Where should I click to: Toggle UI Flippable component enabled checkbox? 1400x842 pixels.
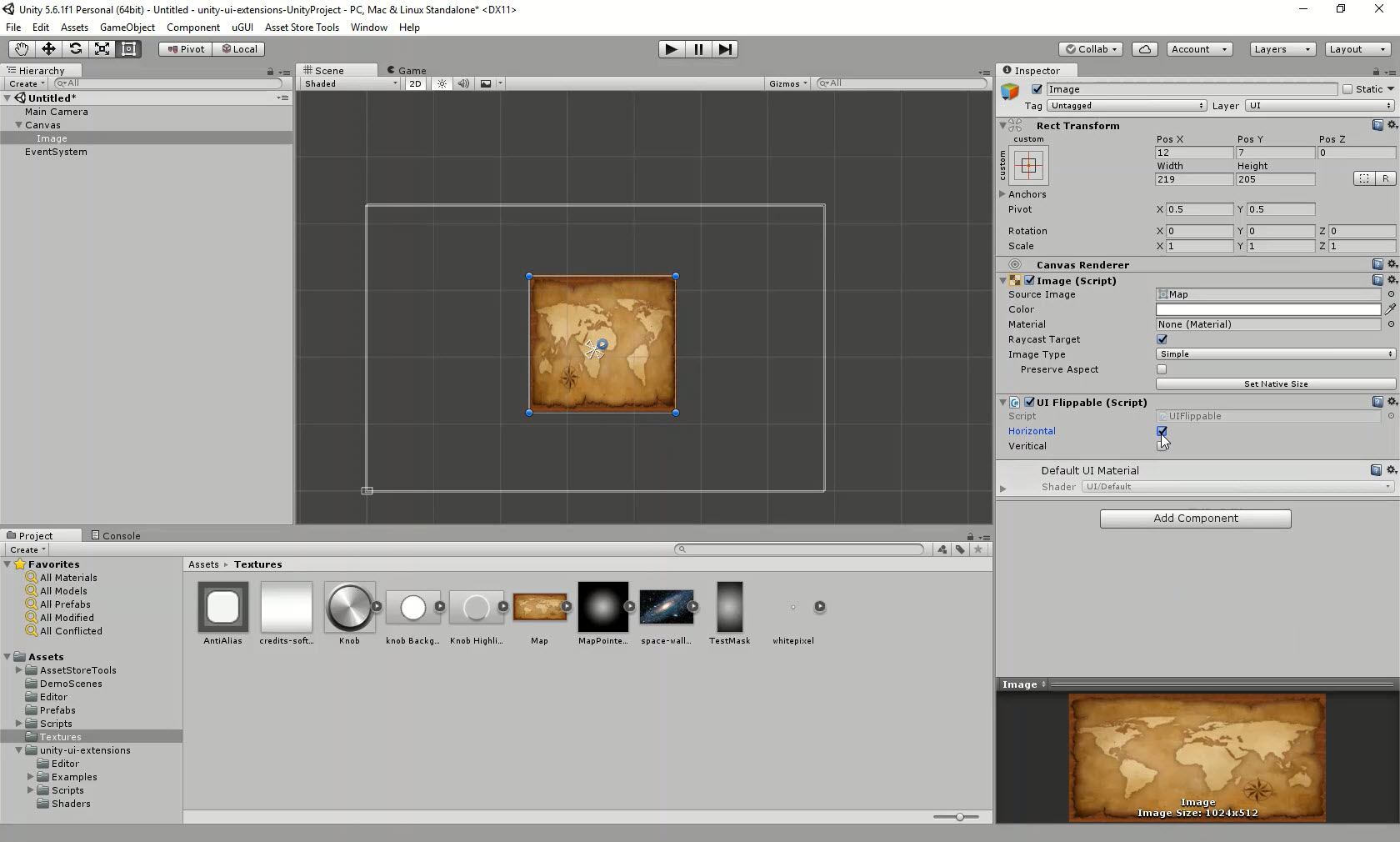point(1030,402)
